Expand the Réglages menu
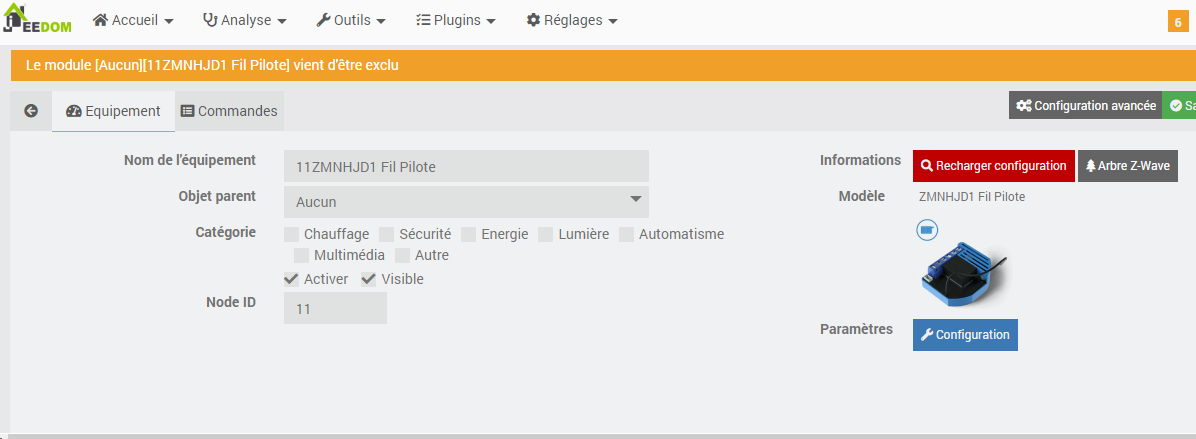This screenshot has height=439, width=1196. (x=572, y=21)
